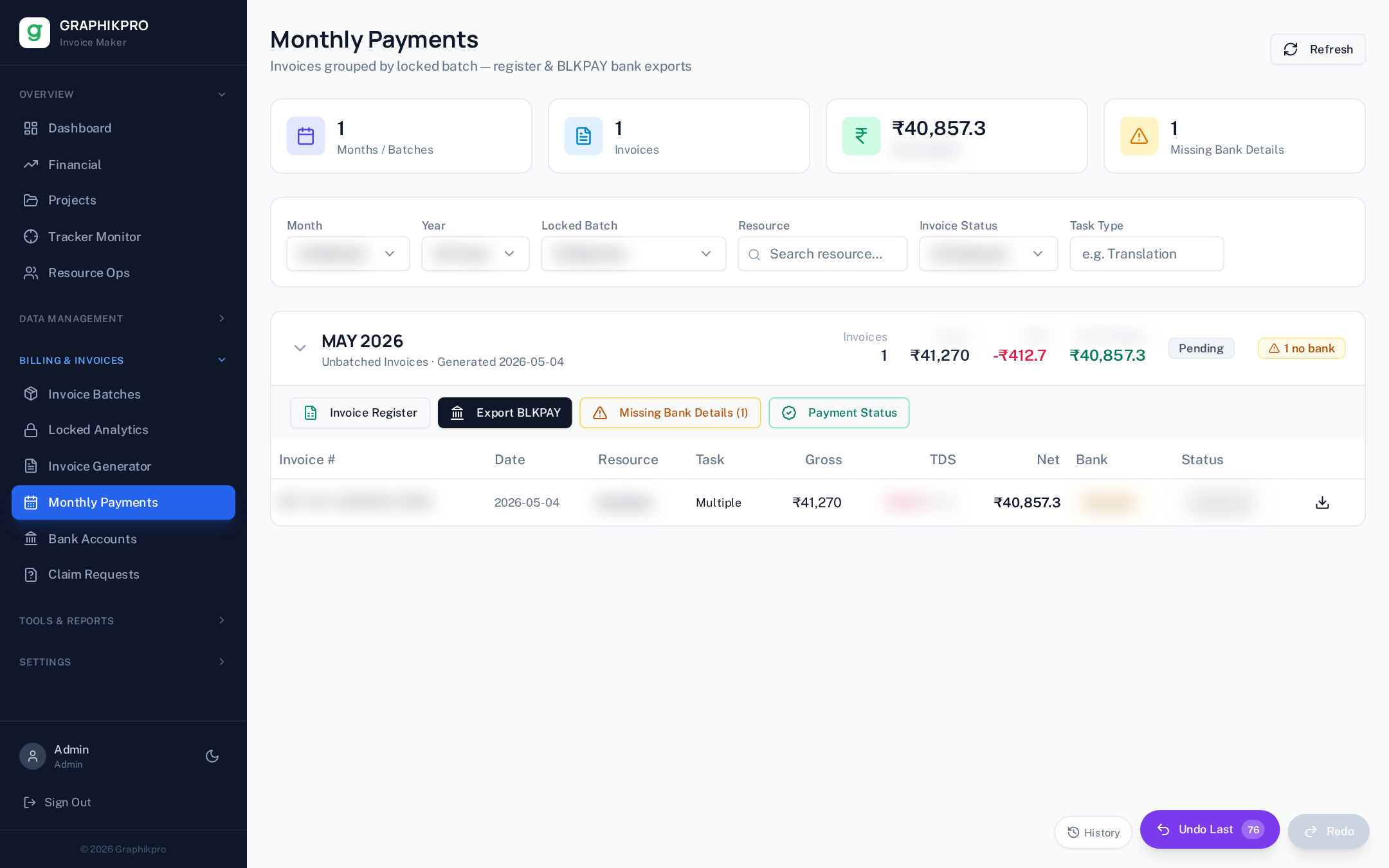The width and height of the screenshot is (1389, 868).
Task: Open the Invoice Status dropdown
Action: click(x=988, y=253)
